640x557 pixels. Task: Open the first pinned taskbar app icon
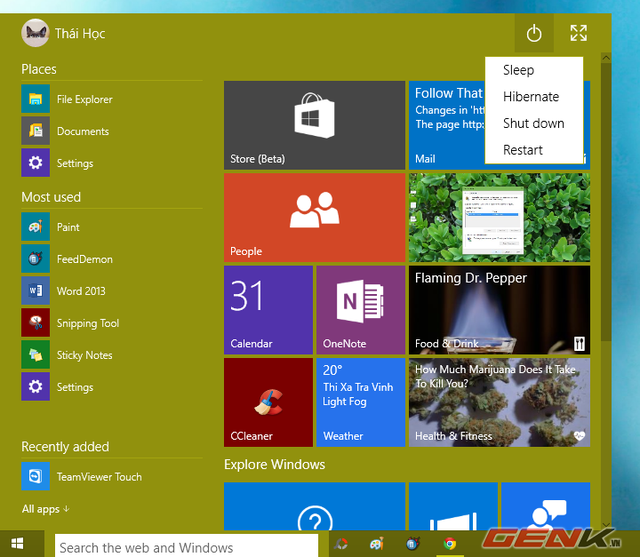click(x=341, y=544)
